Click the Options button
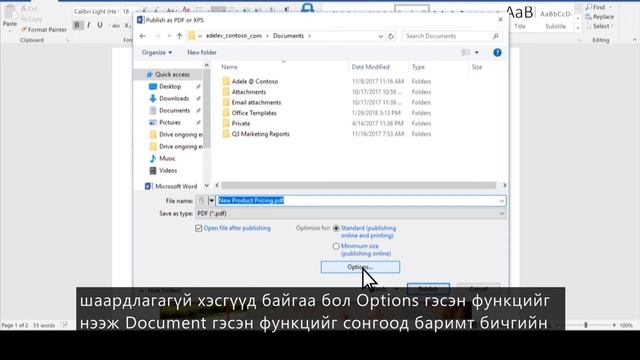640x360 pixels. (x=360, y=267)
